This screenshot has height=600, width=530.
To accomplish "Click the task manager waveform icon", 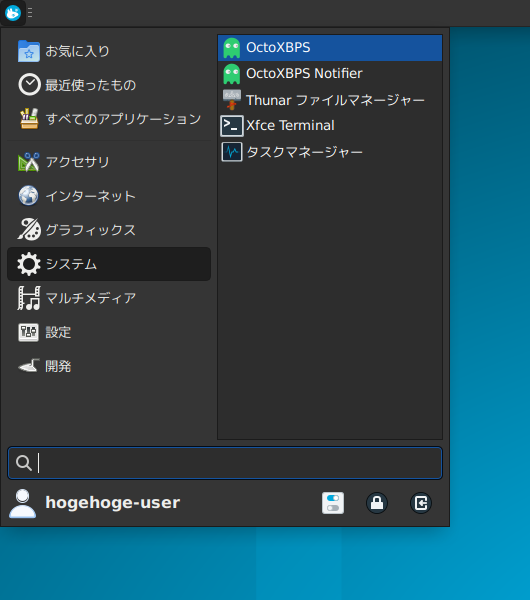I will tap(232, 152).
